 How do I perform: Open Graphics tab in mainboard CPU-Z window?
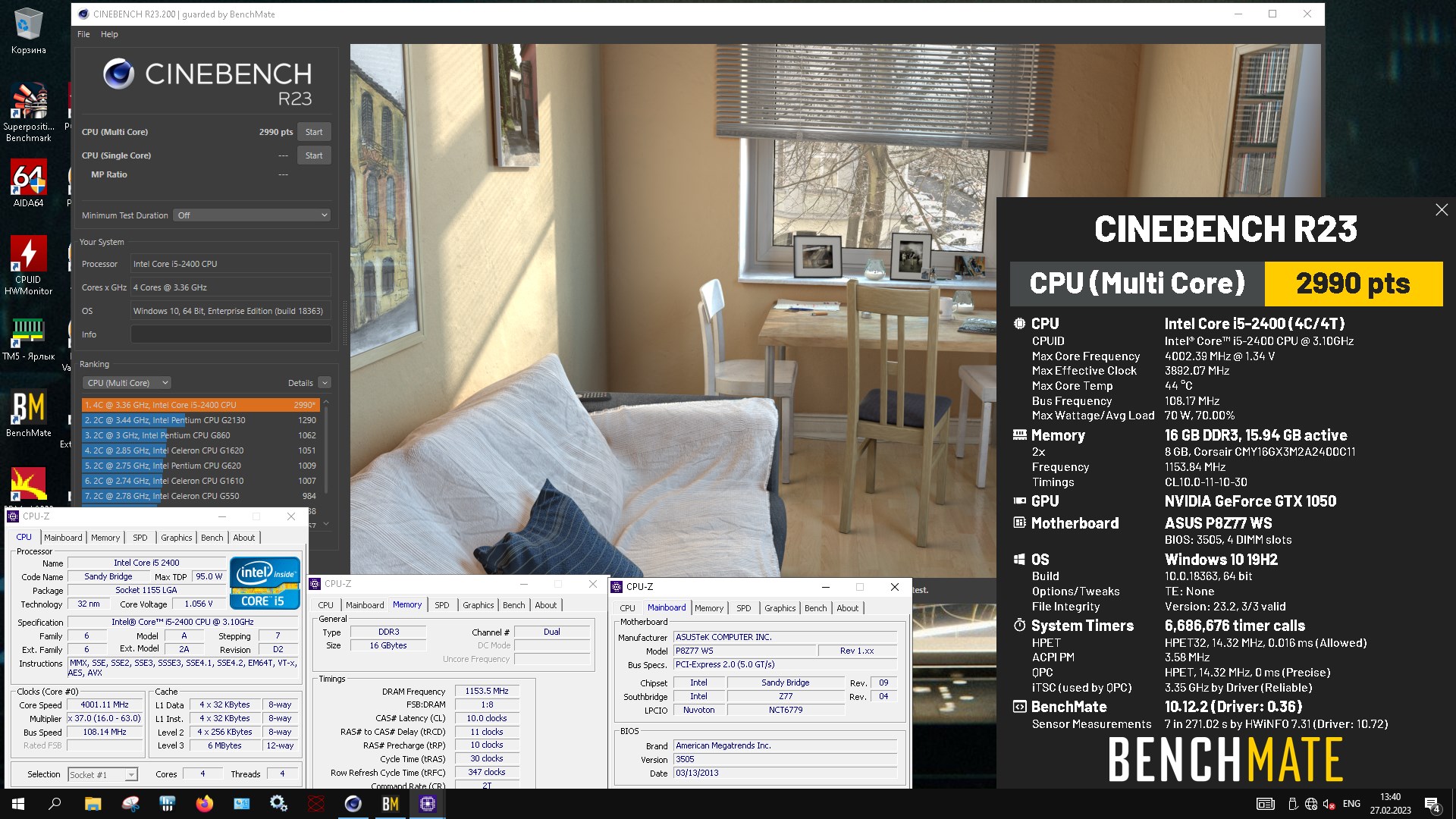[x=780, y=608]
